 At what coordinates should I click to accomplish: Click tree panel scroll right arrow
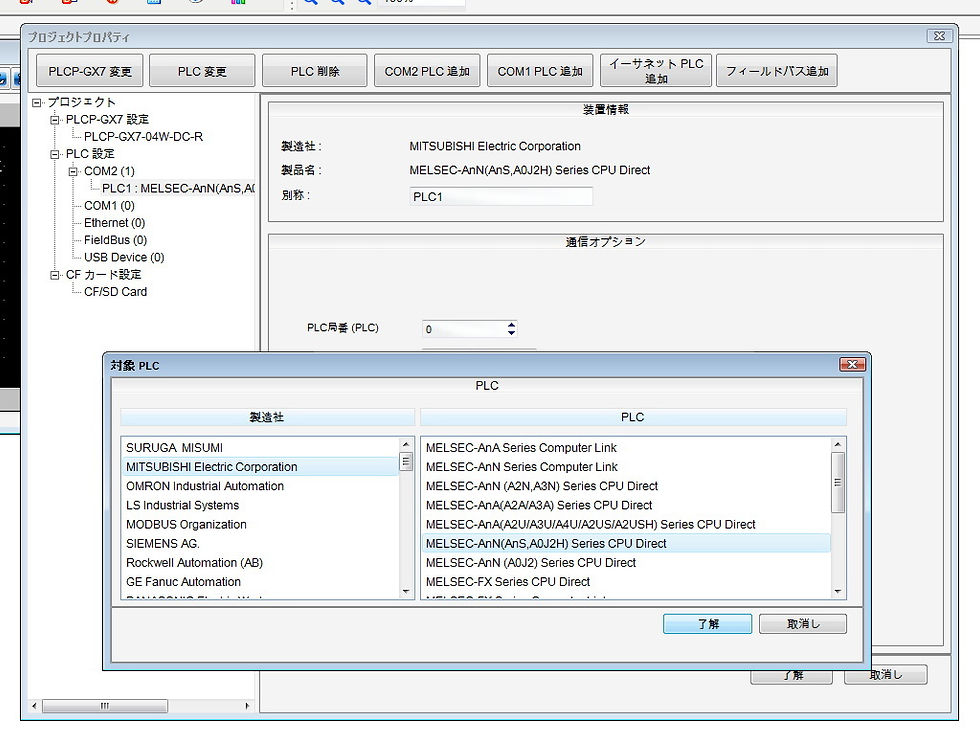[247, 706]
